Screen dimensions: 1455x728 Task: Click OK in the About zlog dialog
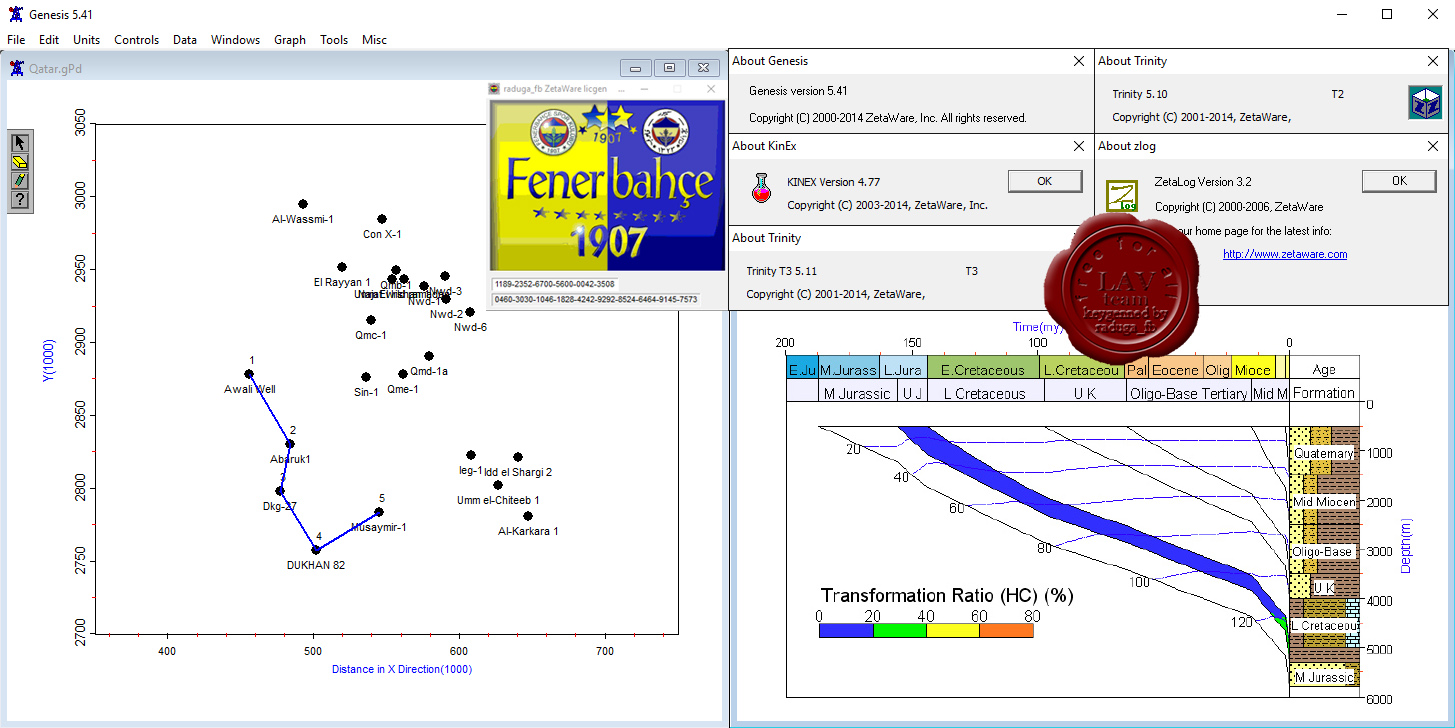coord(1399,181)
